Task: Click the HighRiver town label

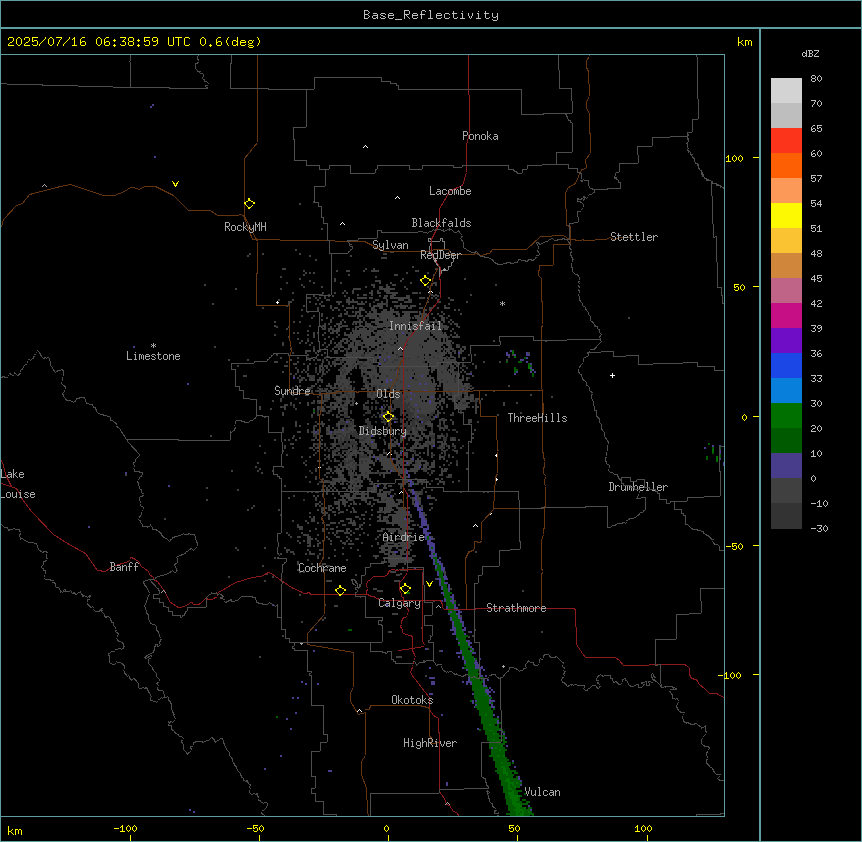Action: (430, 743)
